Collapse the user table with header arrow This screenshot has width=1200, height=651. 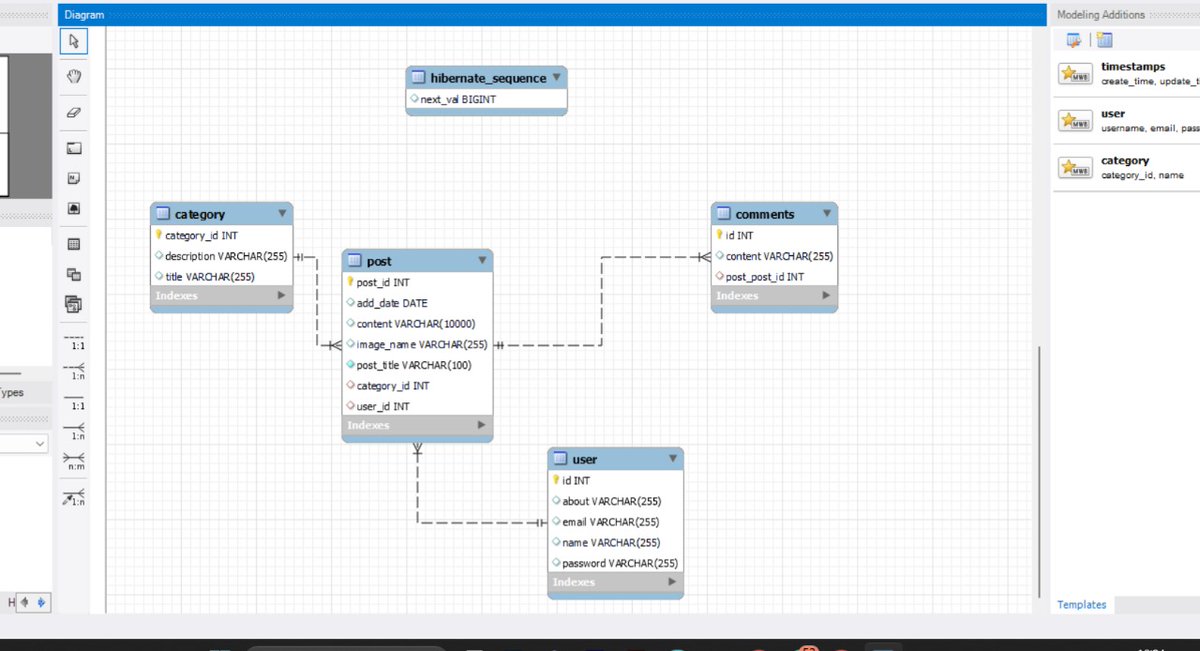click(x=673, y=458)
